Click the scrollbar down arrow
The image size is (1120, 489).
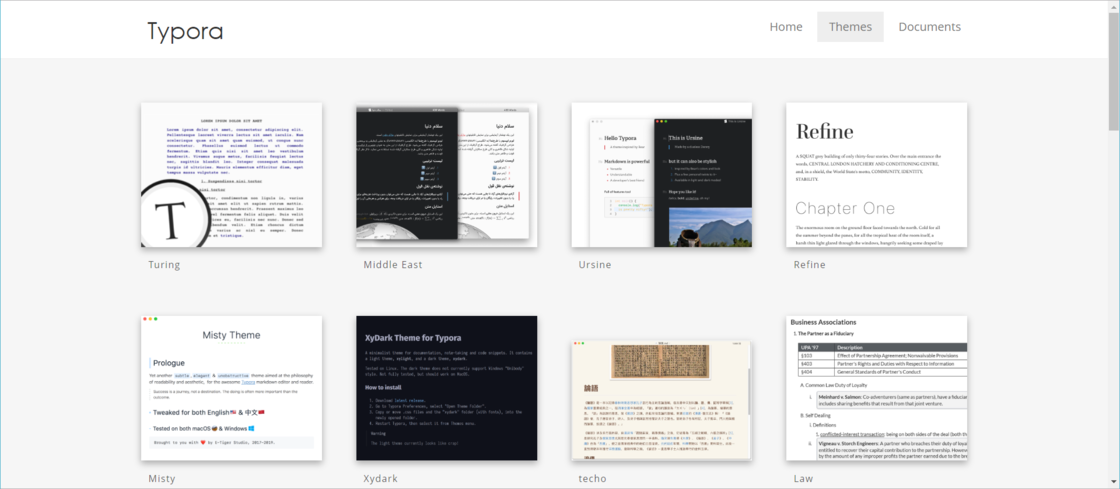[x=1113, y=482]
